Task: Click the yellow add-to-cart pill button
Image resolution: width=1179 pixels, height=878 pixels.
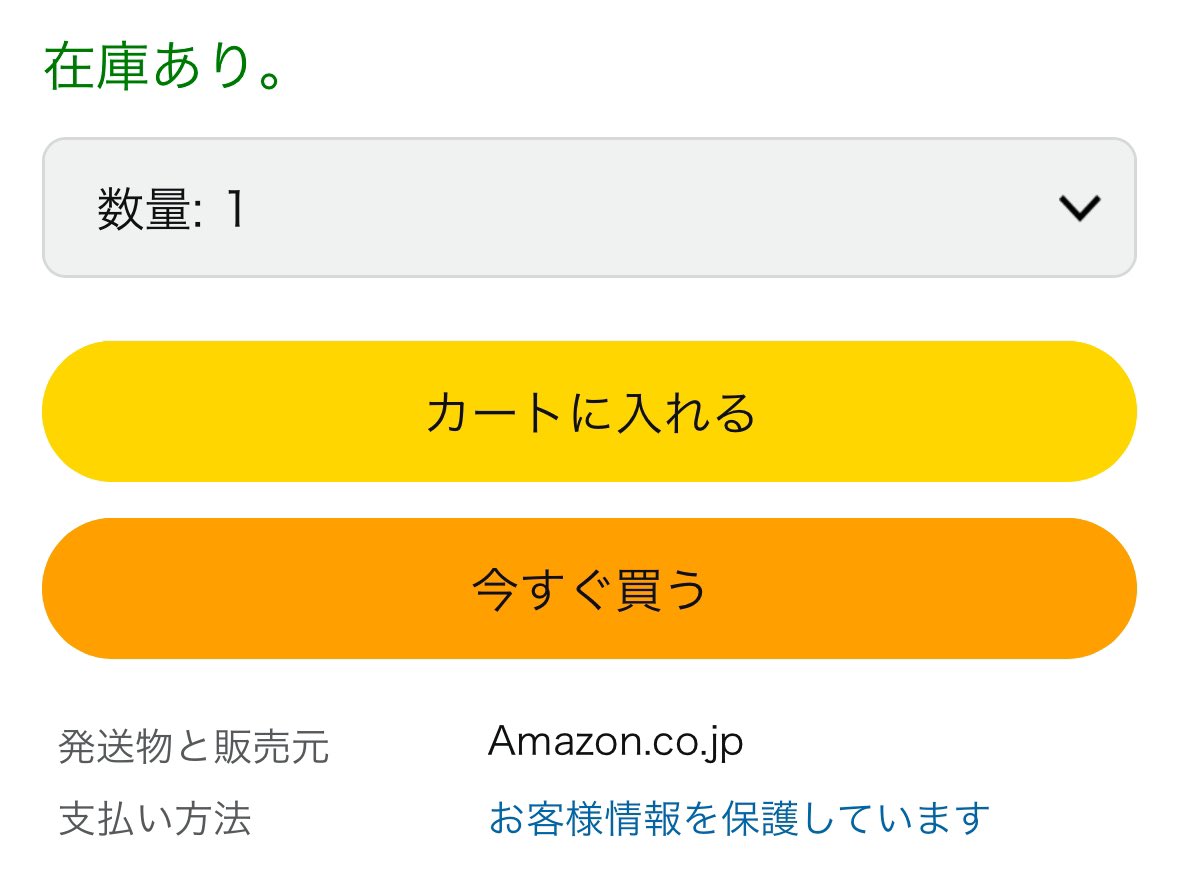Action: pos(588,412)
